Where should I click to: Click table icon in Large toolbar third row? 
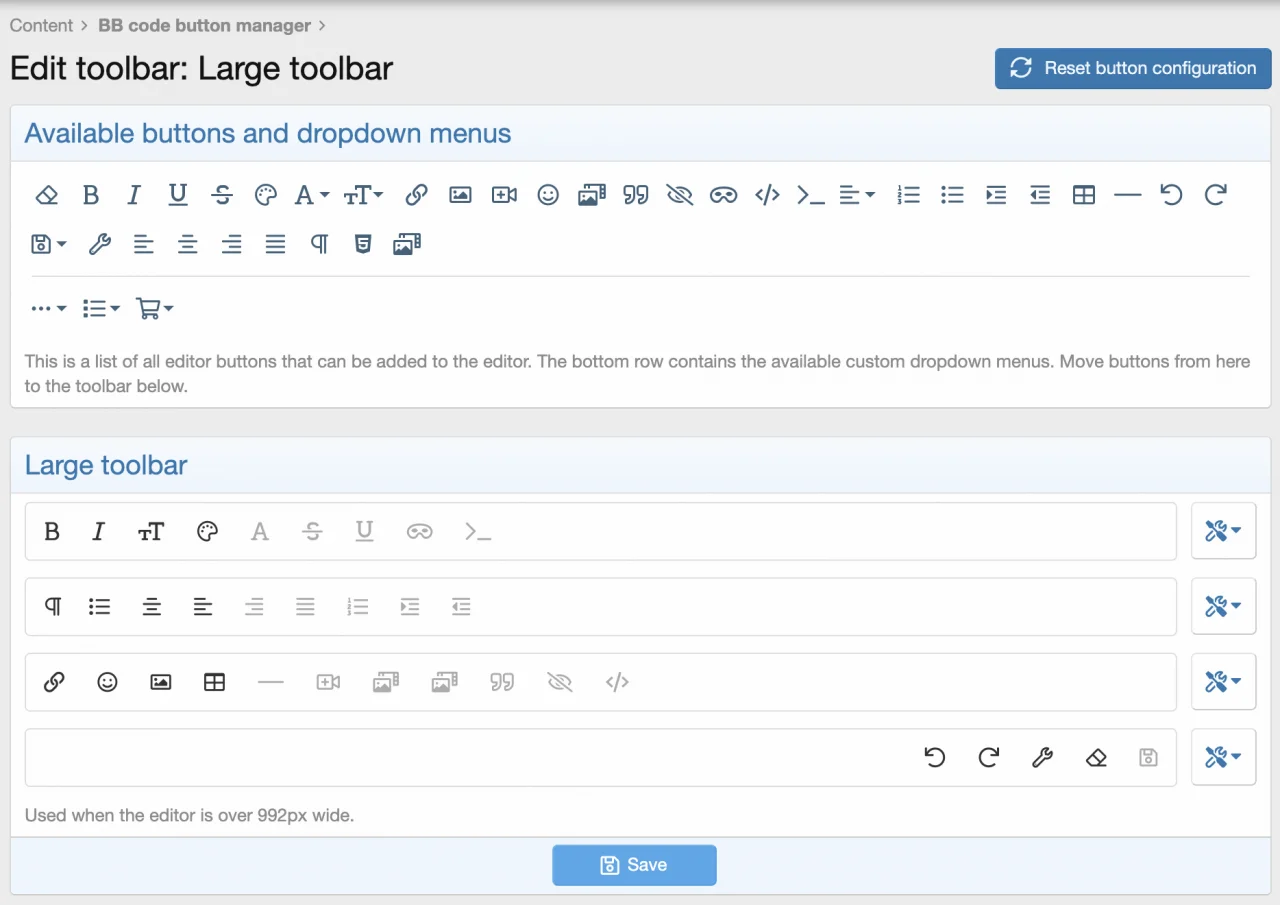tap(214, 682)
